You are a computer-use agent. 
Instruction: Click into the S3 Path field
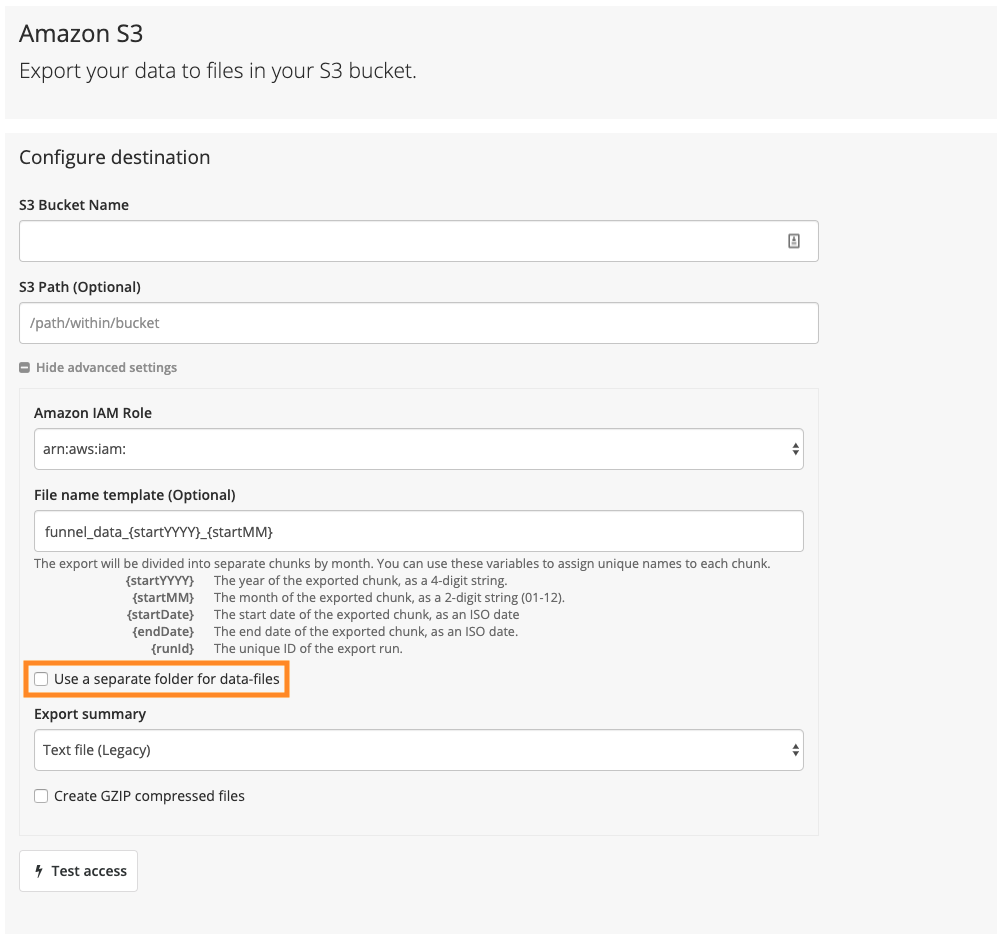tap(418, 323)
